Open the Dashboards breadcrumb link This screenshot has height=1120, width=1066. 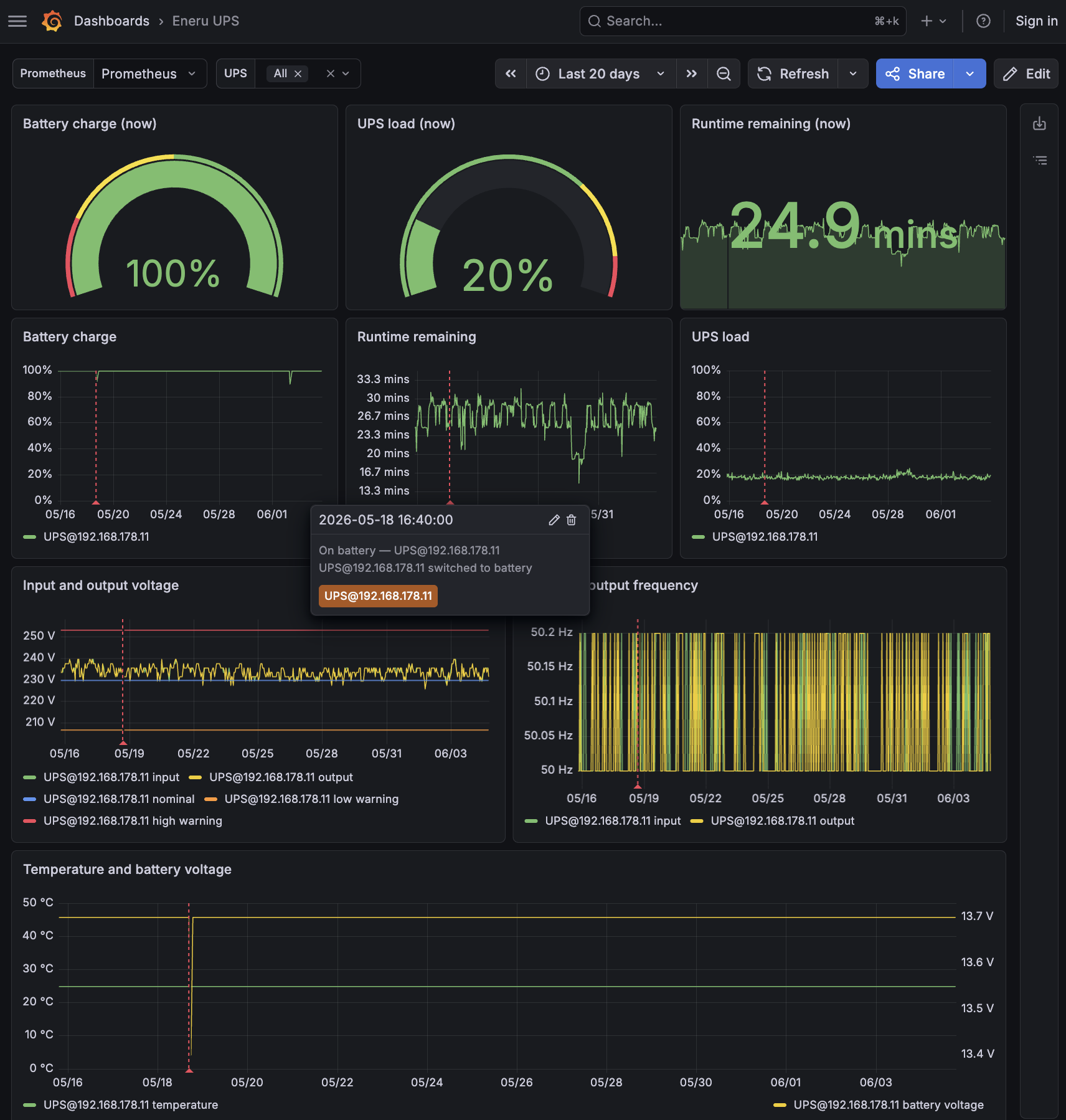111,21
